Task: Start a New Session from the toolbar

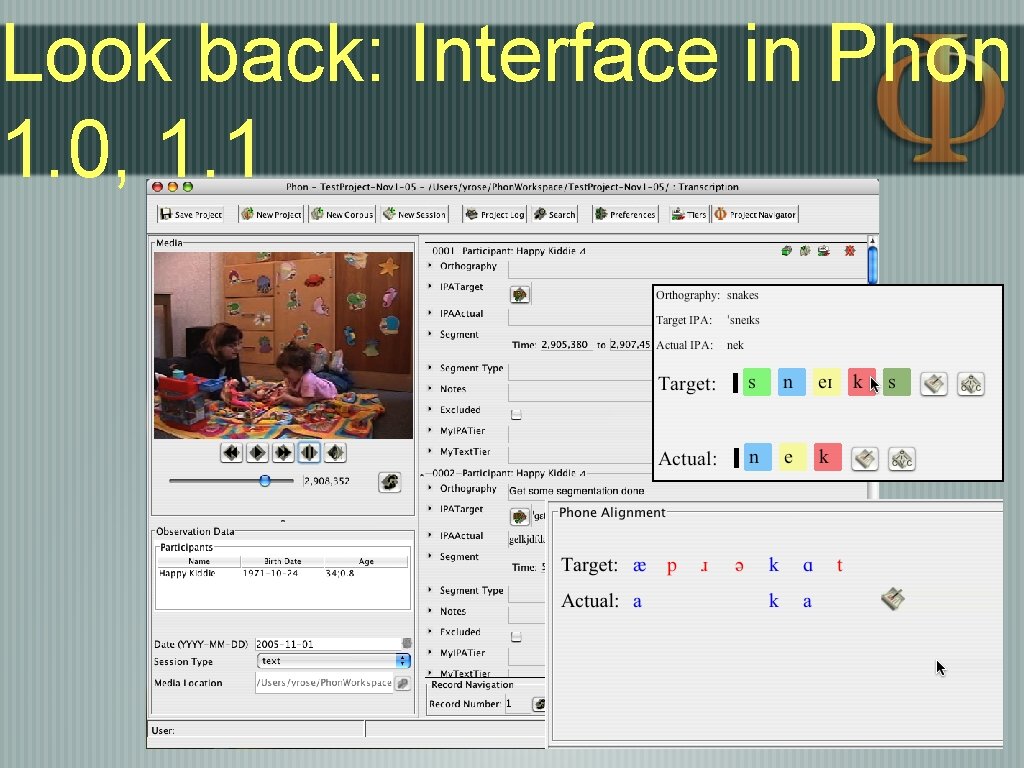Action: pos(415,214)
